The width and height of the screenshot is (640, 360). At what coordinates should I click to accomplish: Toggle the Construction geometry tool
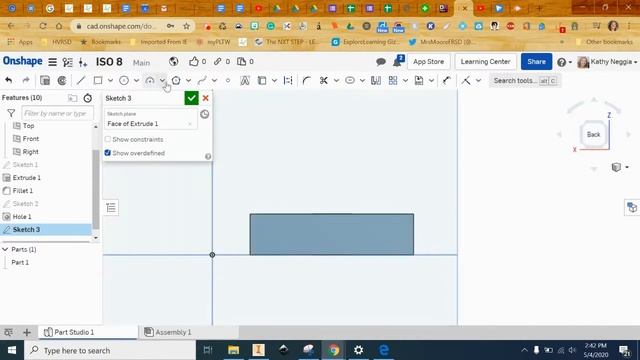click(x=288, y=80)
